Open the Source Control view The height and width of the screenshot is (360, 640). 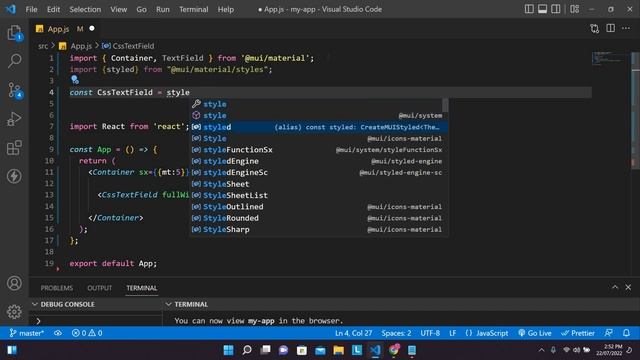tap(15, 90)
